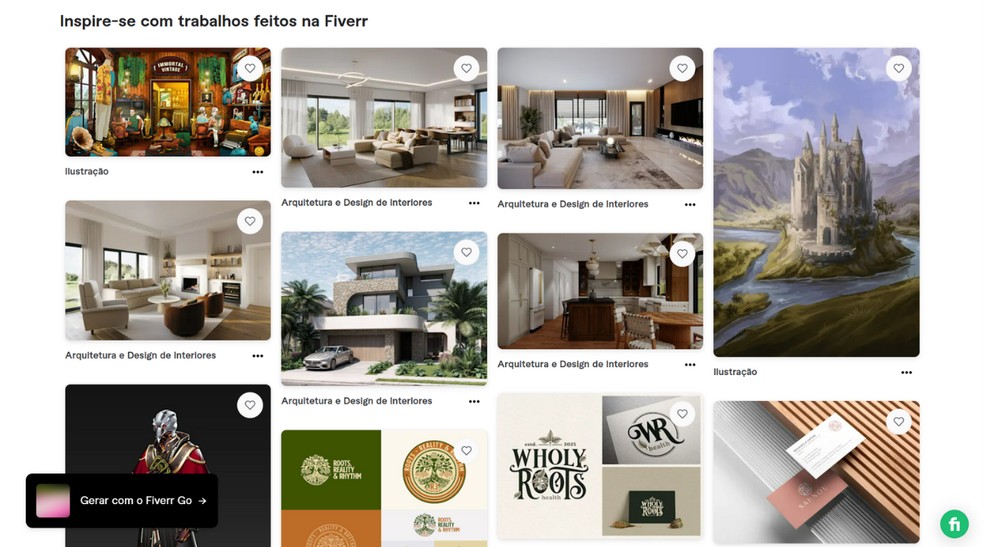The width and height of the screenshot is (984, 547).
Task: Expand options menu under the modern house image
Action: (x=474, y=401)
